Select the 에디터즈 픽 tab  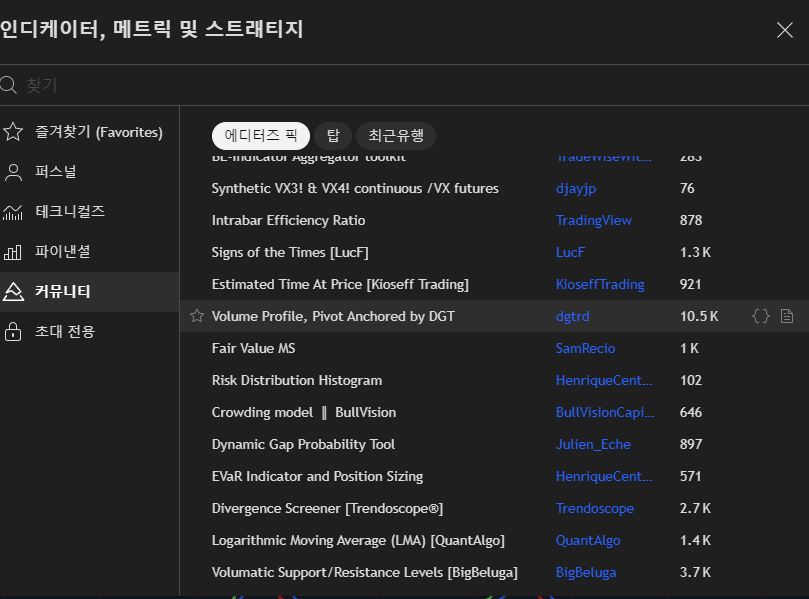click(x=261, y=136)
